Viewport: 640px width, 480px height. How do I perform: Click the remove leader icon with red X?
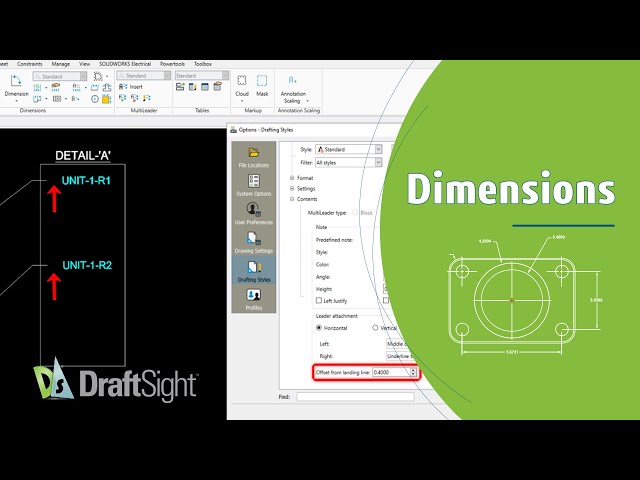pos(134,98)
